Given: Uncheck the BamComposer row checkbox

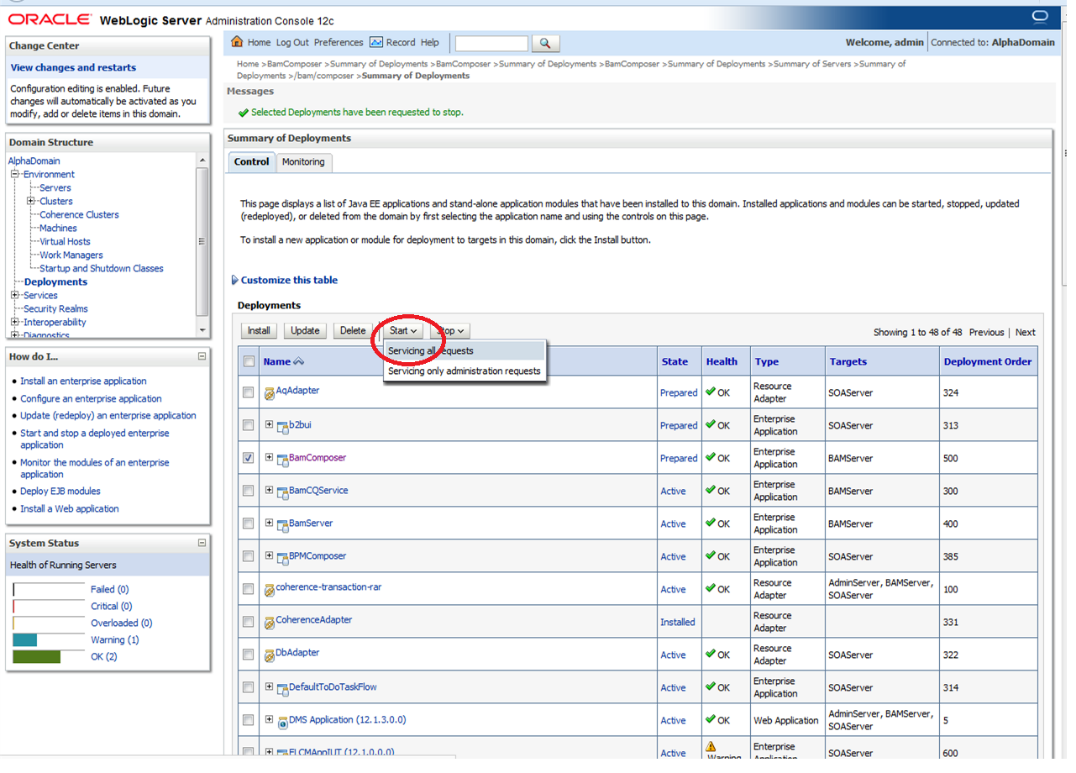Looking at the screenshot, I should (x=248, y=458).
